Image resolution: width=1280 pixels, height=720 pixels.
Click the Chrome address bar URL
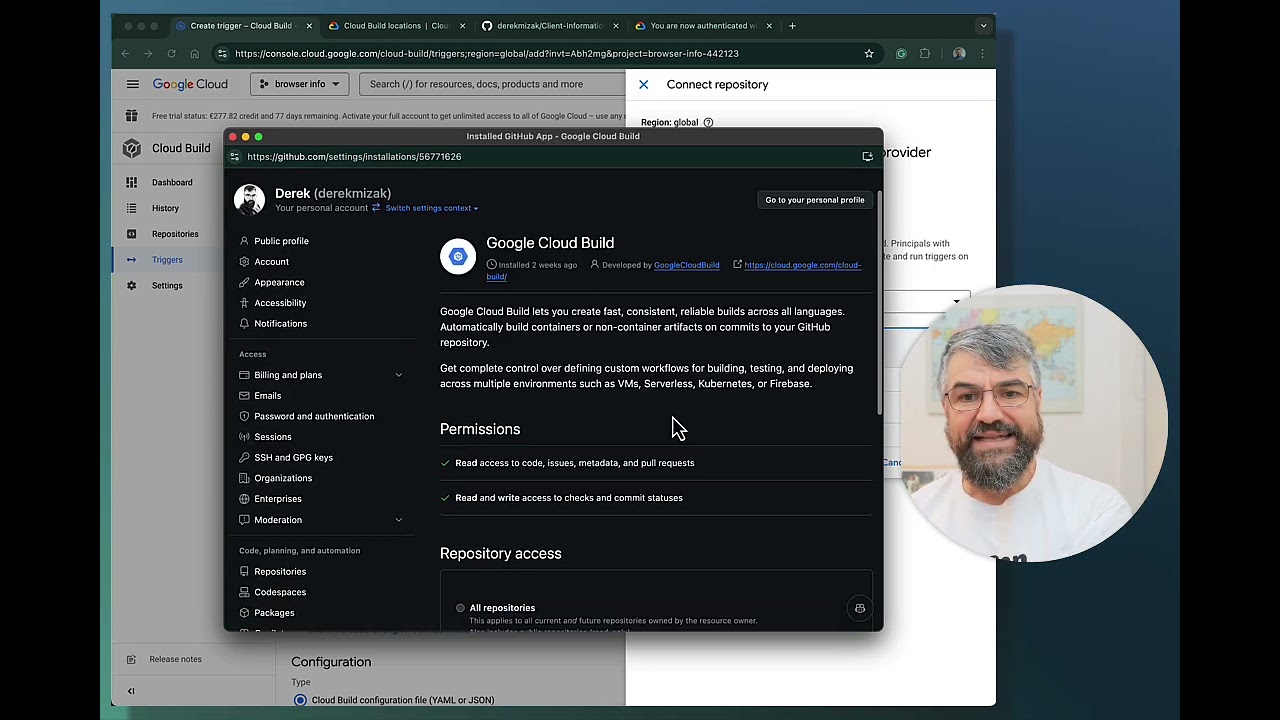487,54
